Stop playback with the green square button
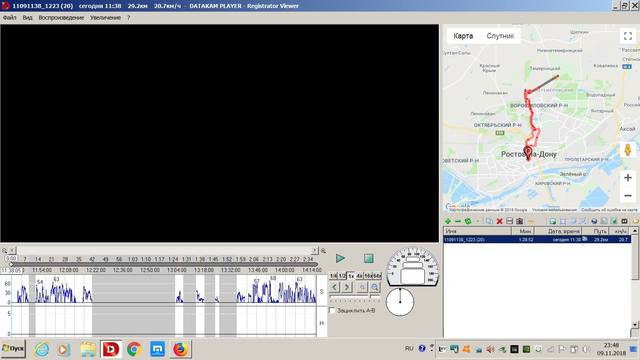The height and width of the screenshot is (360, 640). [x=369, y=258]
